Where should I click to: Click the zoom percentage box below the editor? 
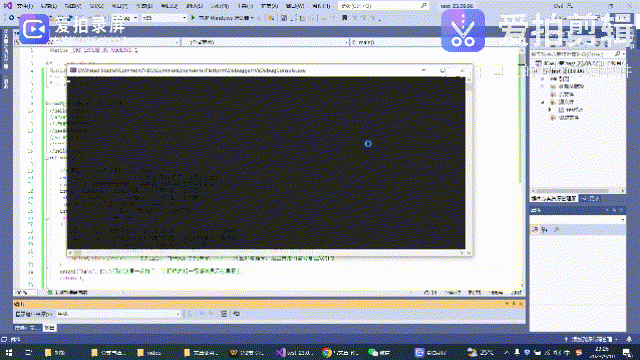tap(25, 293)
